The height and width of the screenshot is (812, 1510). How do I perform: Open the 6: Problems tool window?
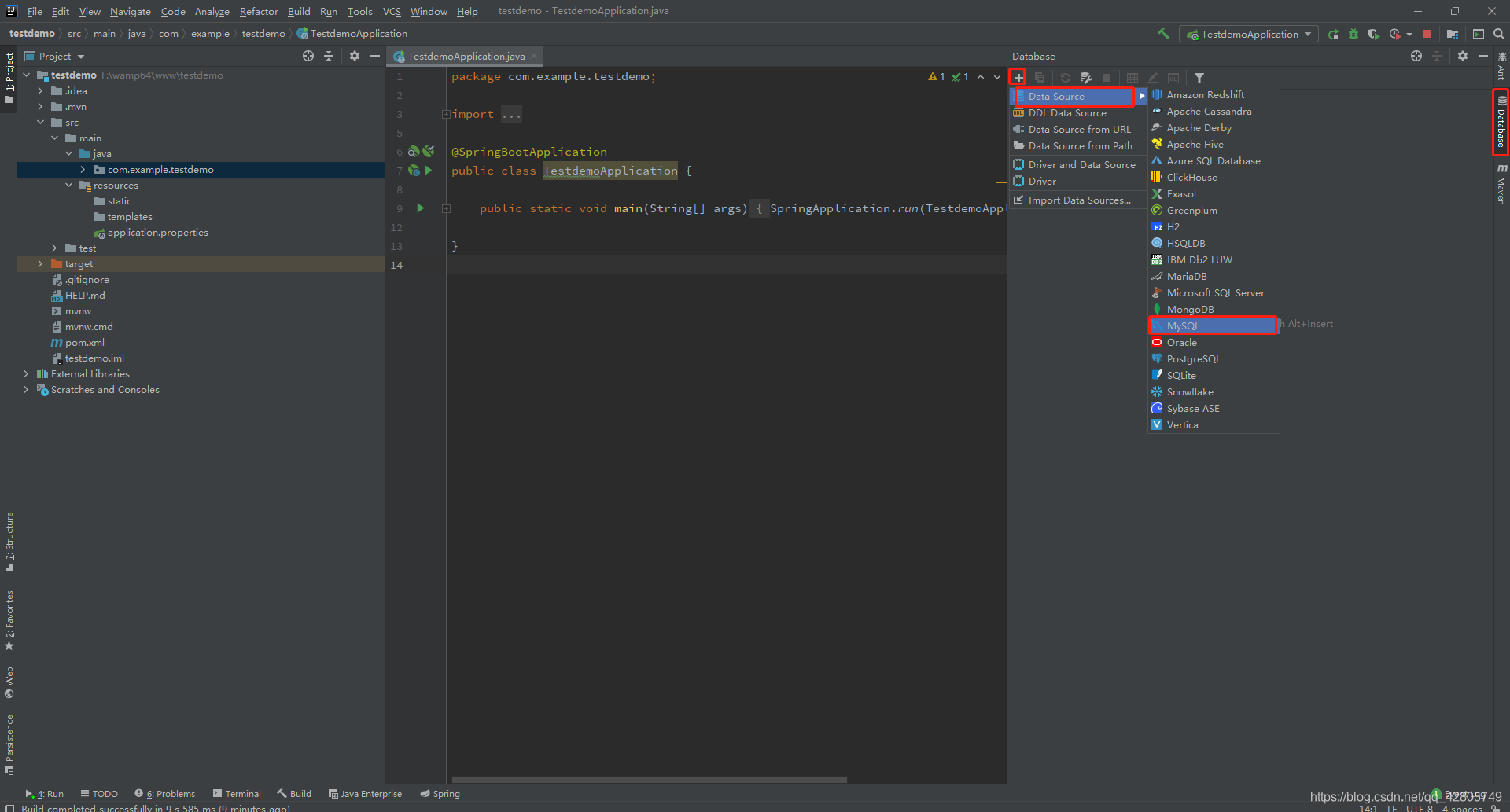[x=164, y=794]
